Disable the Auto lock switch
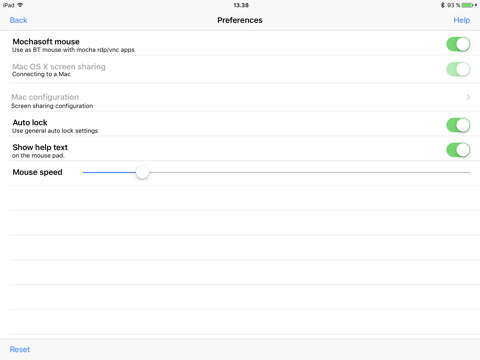Viewport: 480px width, 360px height. [x=458, y=125]
